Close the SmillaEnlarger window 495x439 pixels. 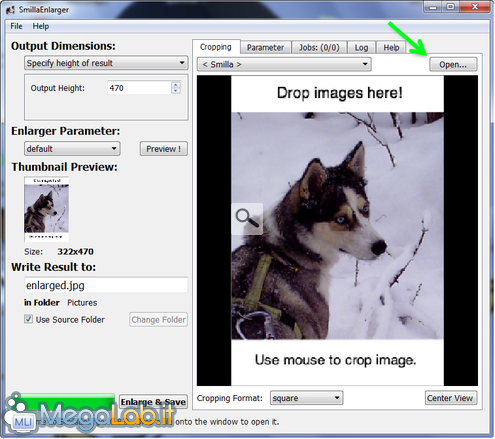pyautogui.click(x=475, y=7)
